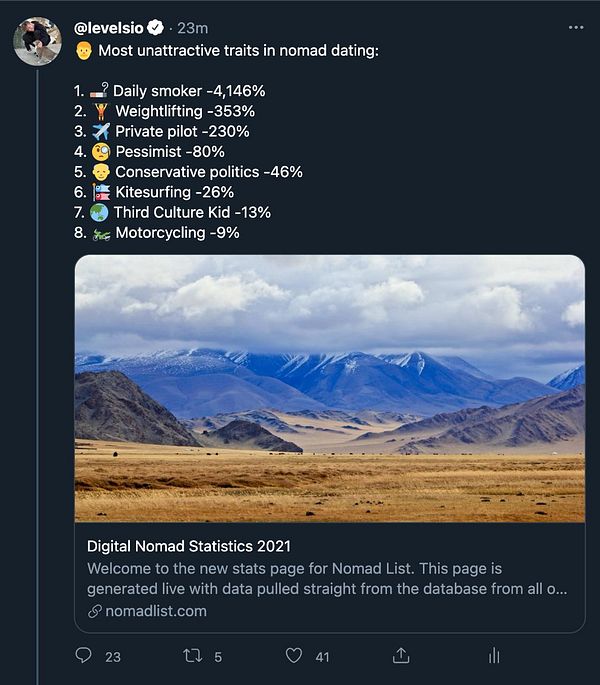
Task: Open the share tweet icon
Action: pos(401,656)
